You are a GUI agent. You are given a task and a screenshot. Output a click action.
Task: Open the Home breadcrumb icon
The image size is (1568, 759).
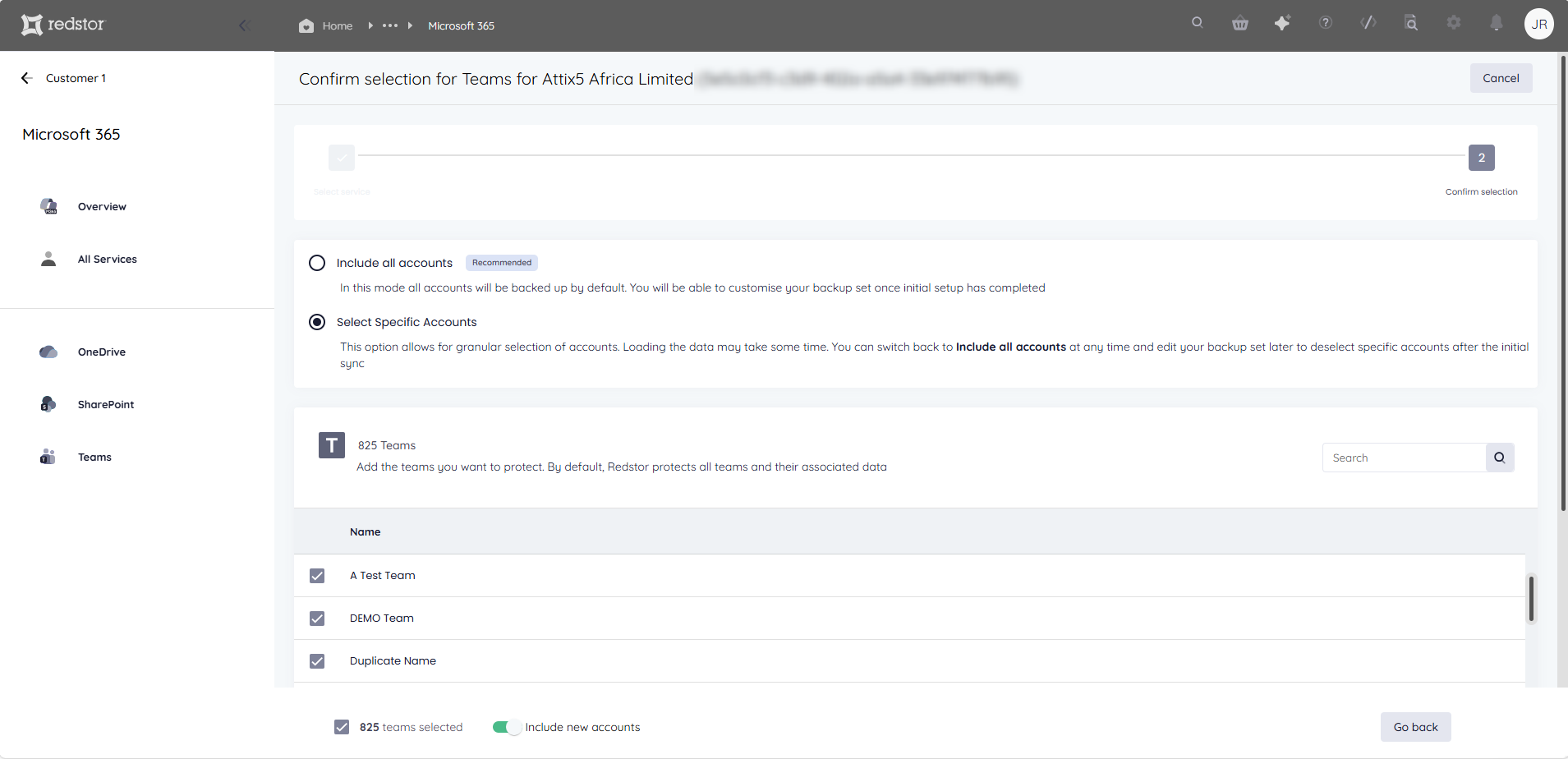pos(306,25)
